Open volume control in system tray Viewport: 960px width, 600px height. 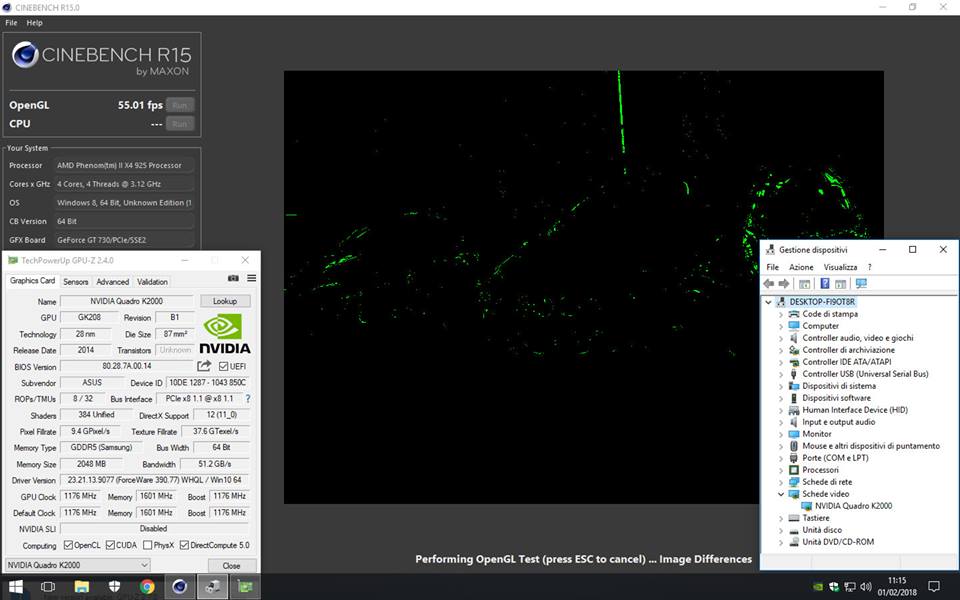tap(866, 587)
